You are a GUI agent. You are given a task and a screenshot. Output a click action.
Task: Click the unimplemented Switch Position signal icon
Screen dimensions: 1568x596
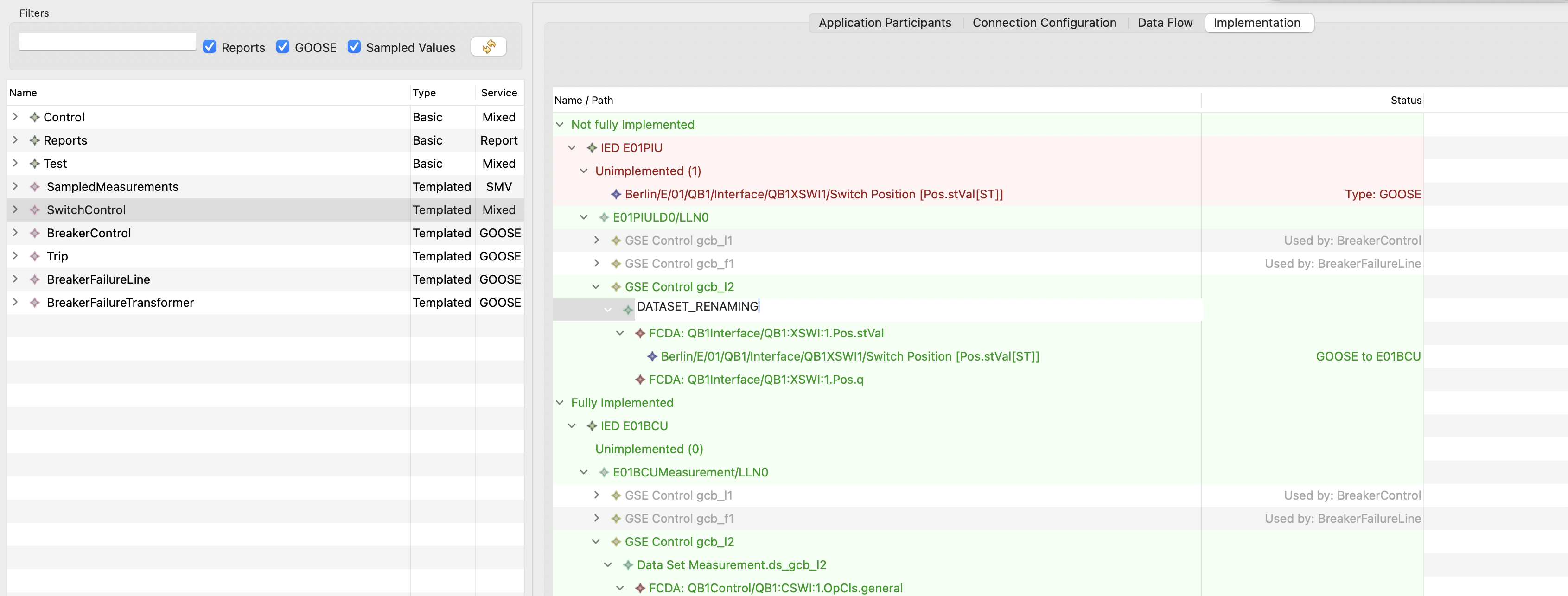[x=616, y=194]
